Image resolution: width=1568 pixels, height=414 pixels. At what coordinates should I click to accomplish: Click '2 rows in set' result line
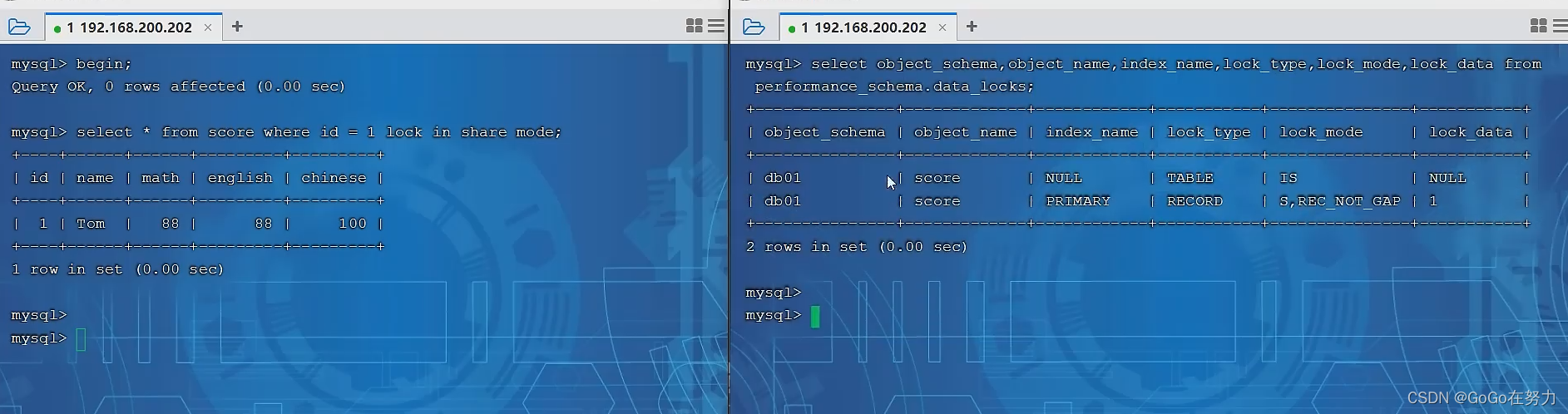pos(856,247)
